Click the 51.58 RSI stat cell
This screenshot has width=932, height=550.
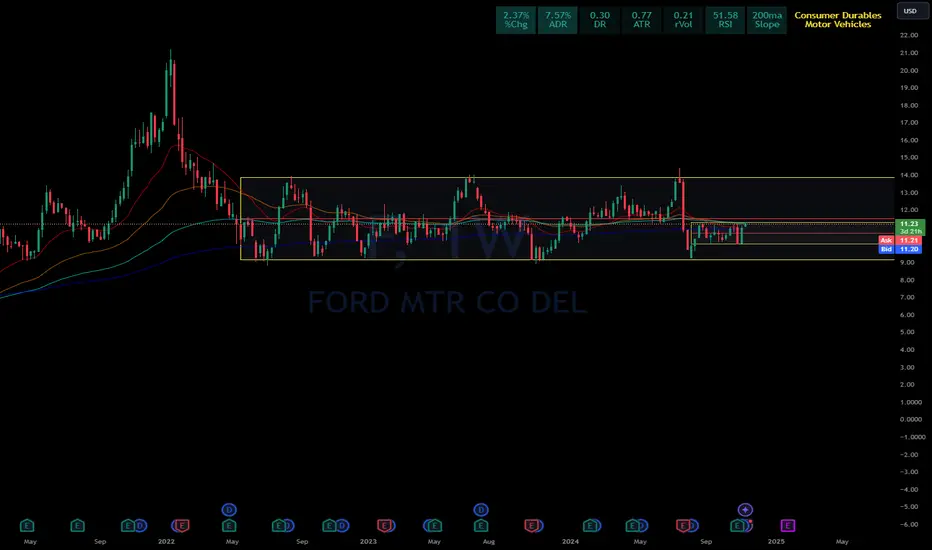click(x=725, y=20)
